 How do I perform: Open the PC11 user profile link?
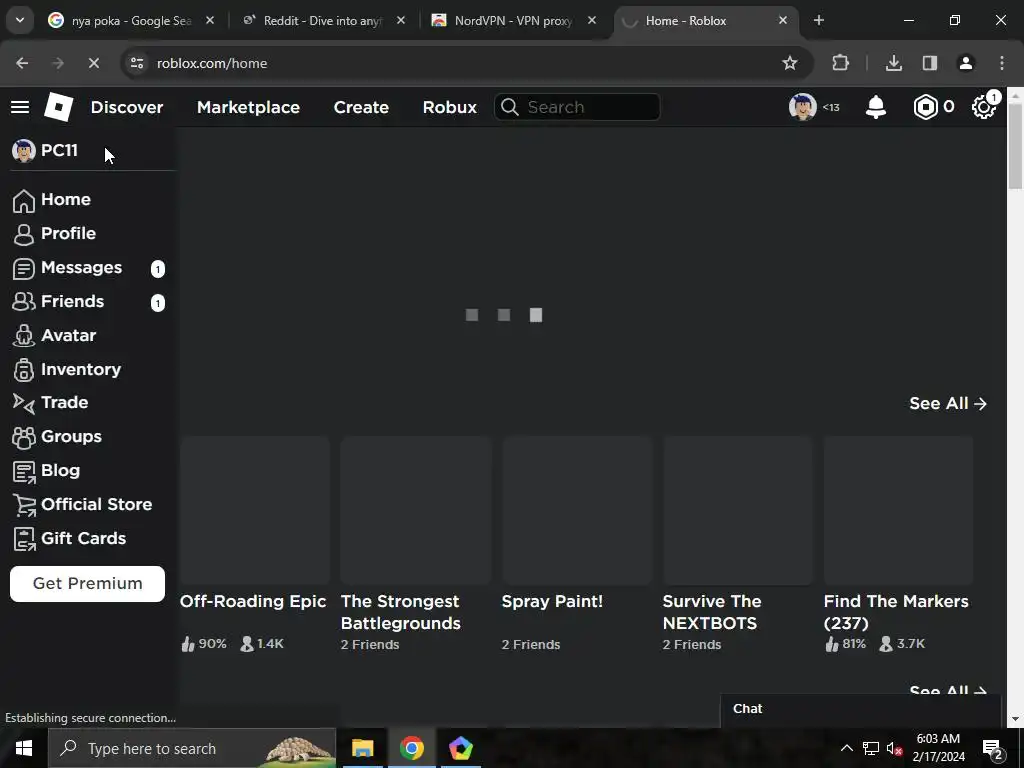coord(45,151)
